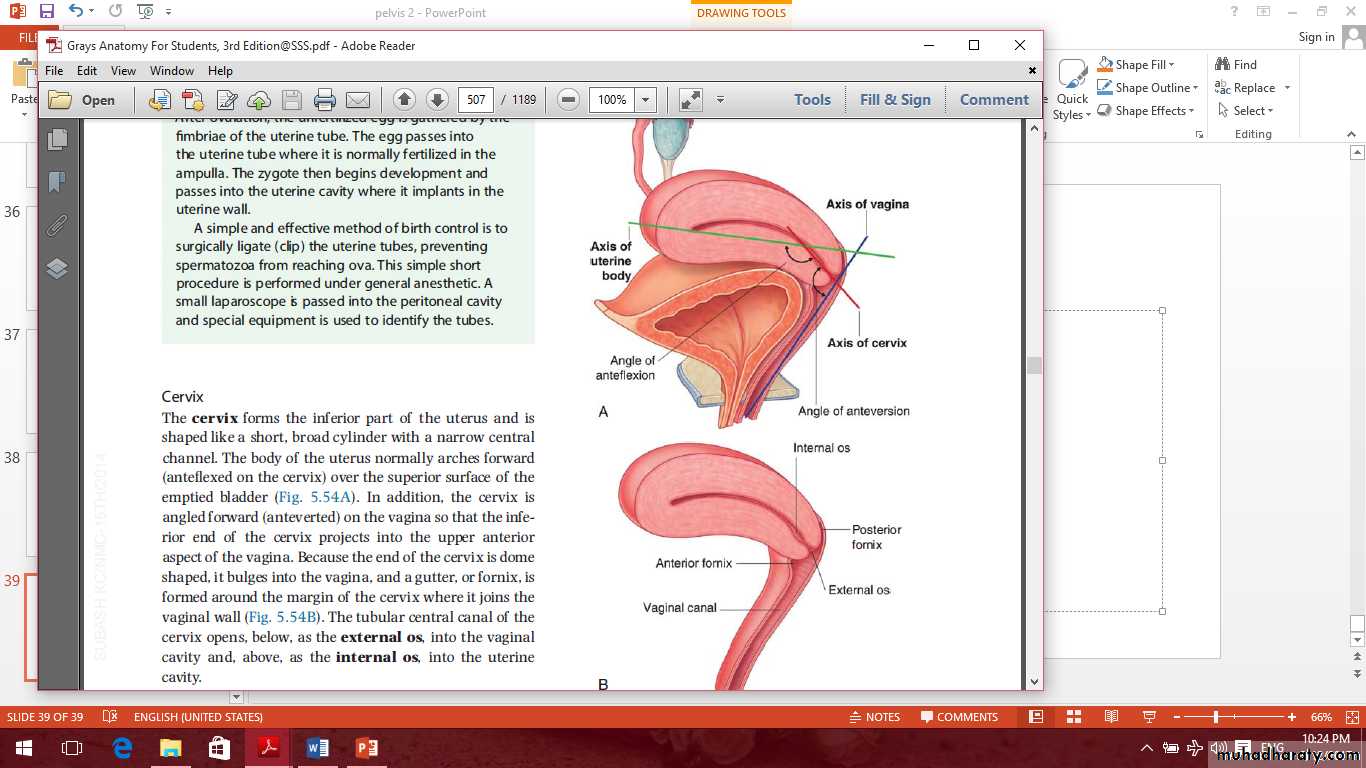Toggle the Bookmarks panel
1366x768 pixels.
coord(57,182)
